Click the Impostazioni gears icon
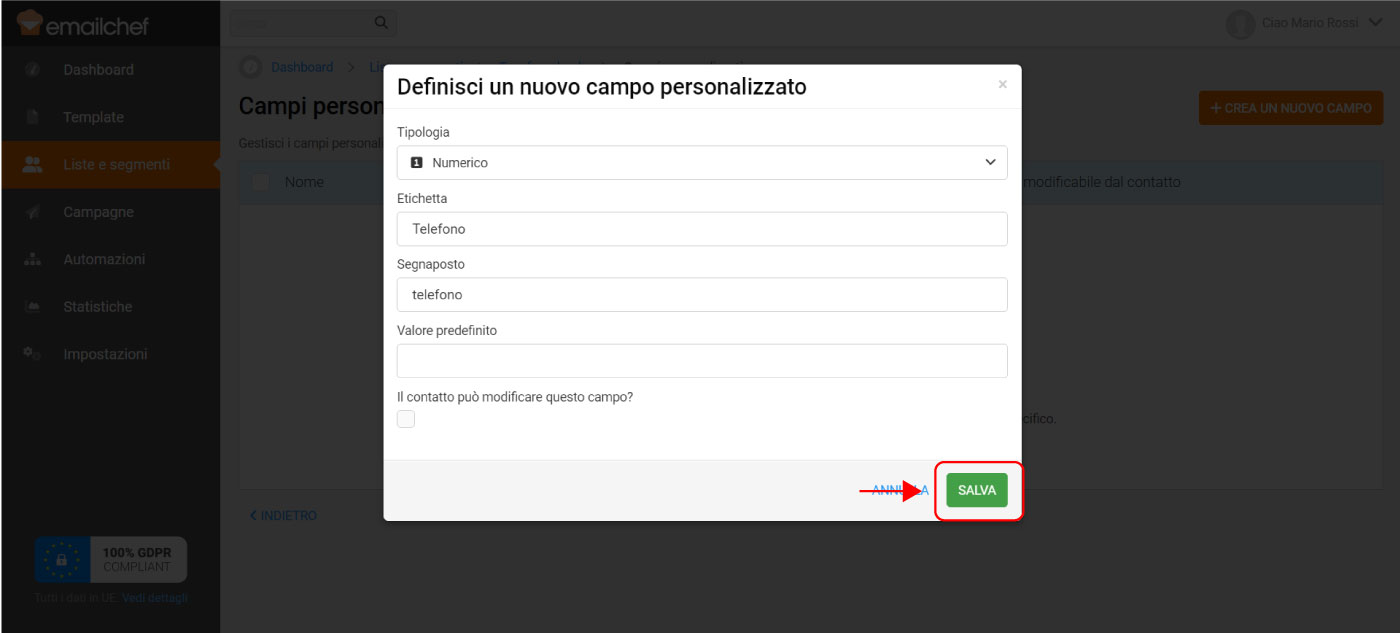 pyautogui.click(x=33, y=354)
